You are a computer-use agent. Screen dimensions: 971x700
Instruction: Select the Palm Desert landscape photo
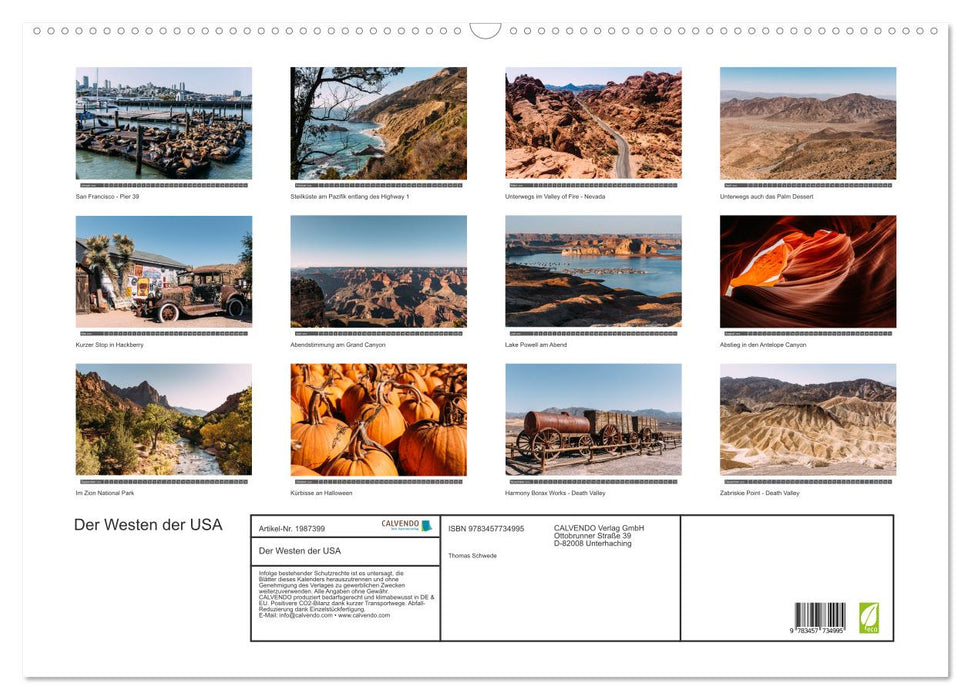coord(807,123)
